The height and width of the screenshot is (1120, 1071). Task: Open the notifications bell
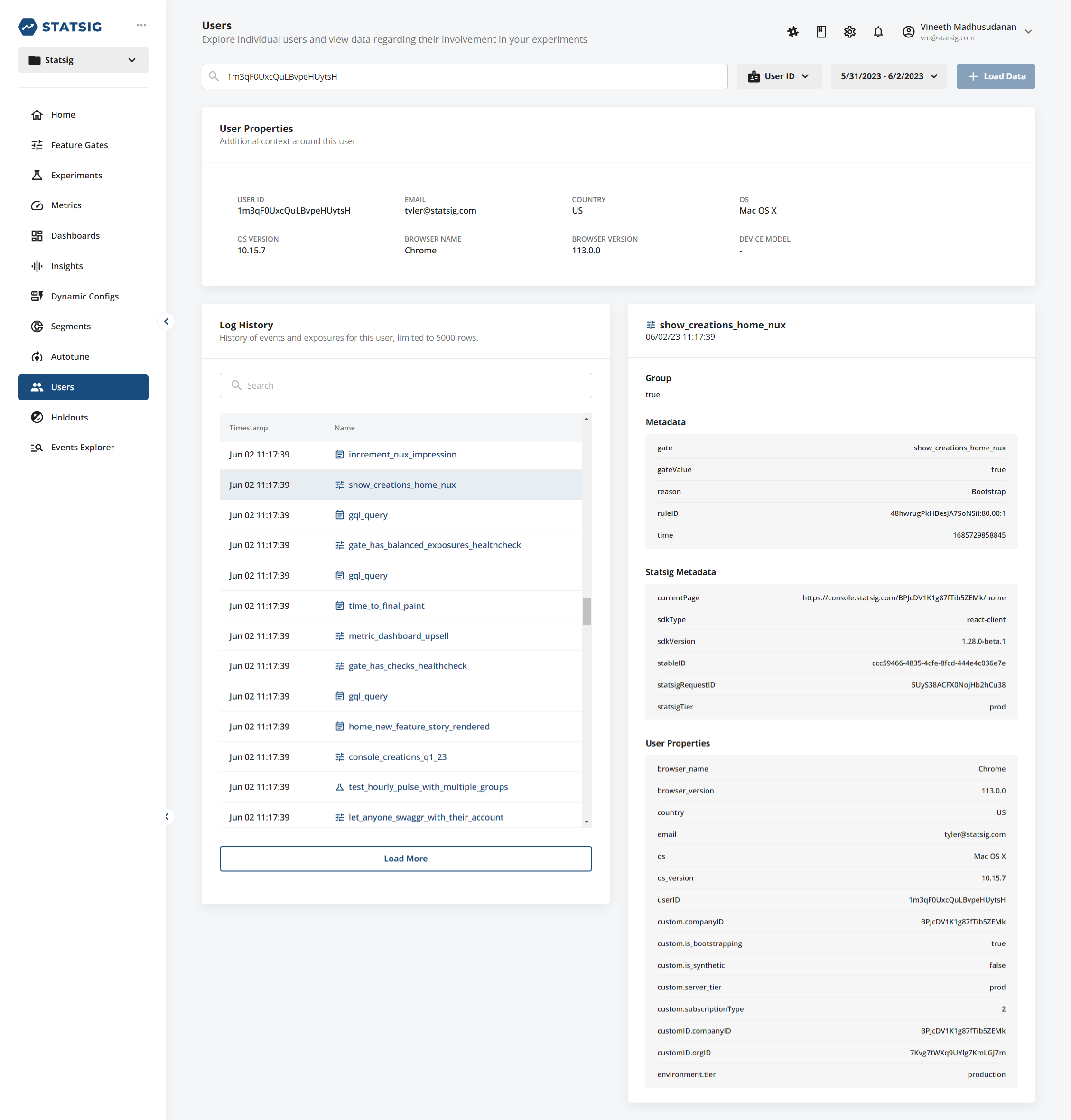[877, 32]
